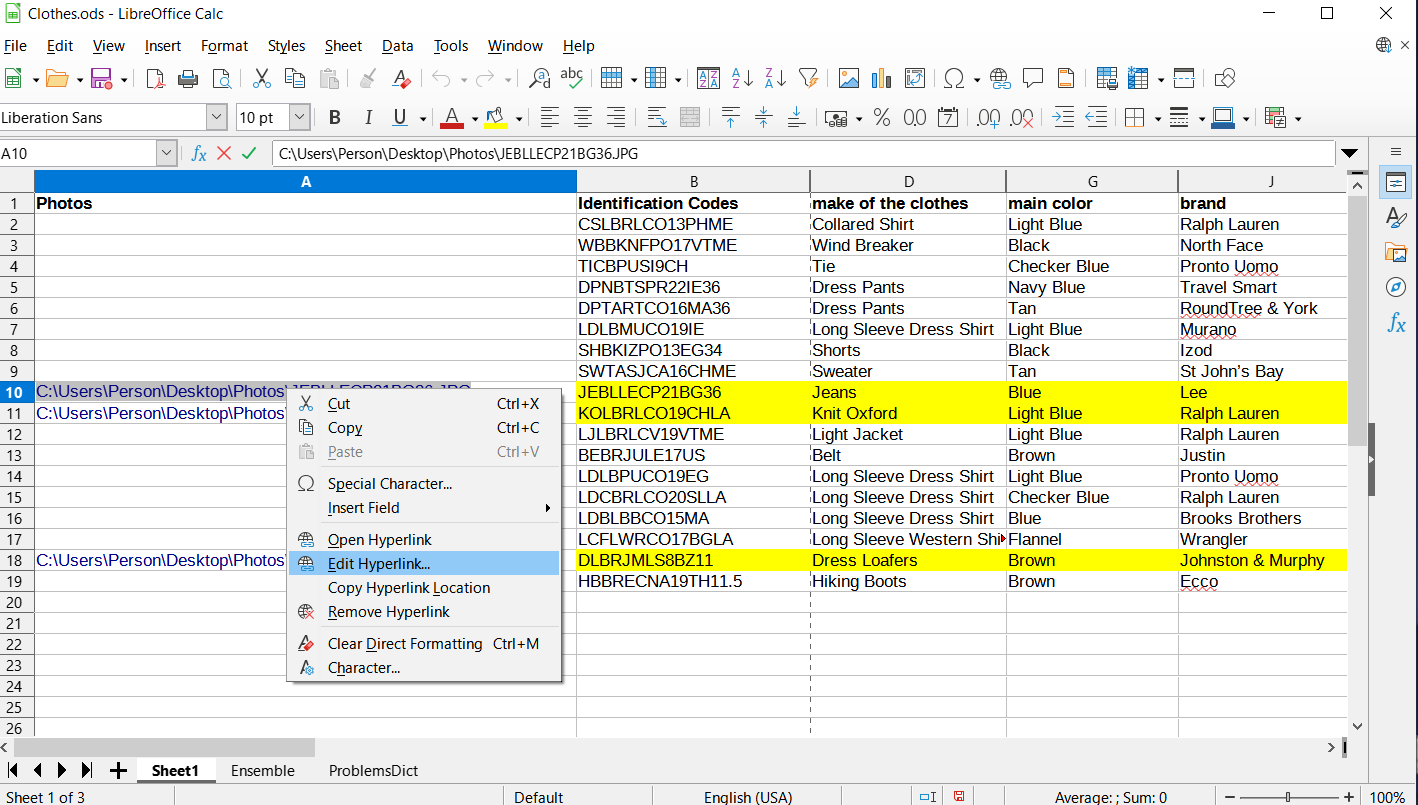The width and height of the screenshot is (1418, 805).
Task: Open the sidebar Navigator panel
Action: (x=1396, y=288)
